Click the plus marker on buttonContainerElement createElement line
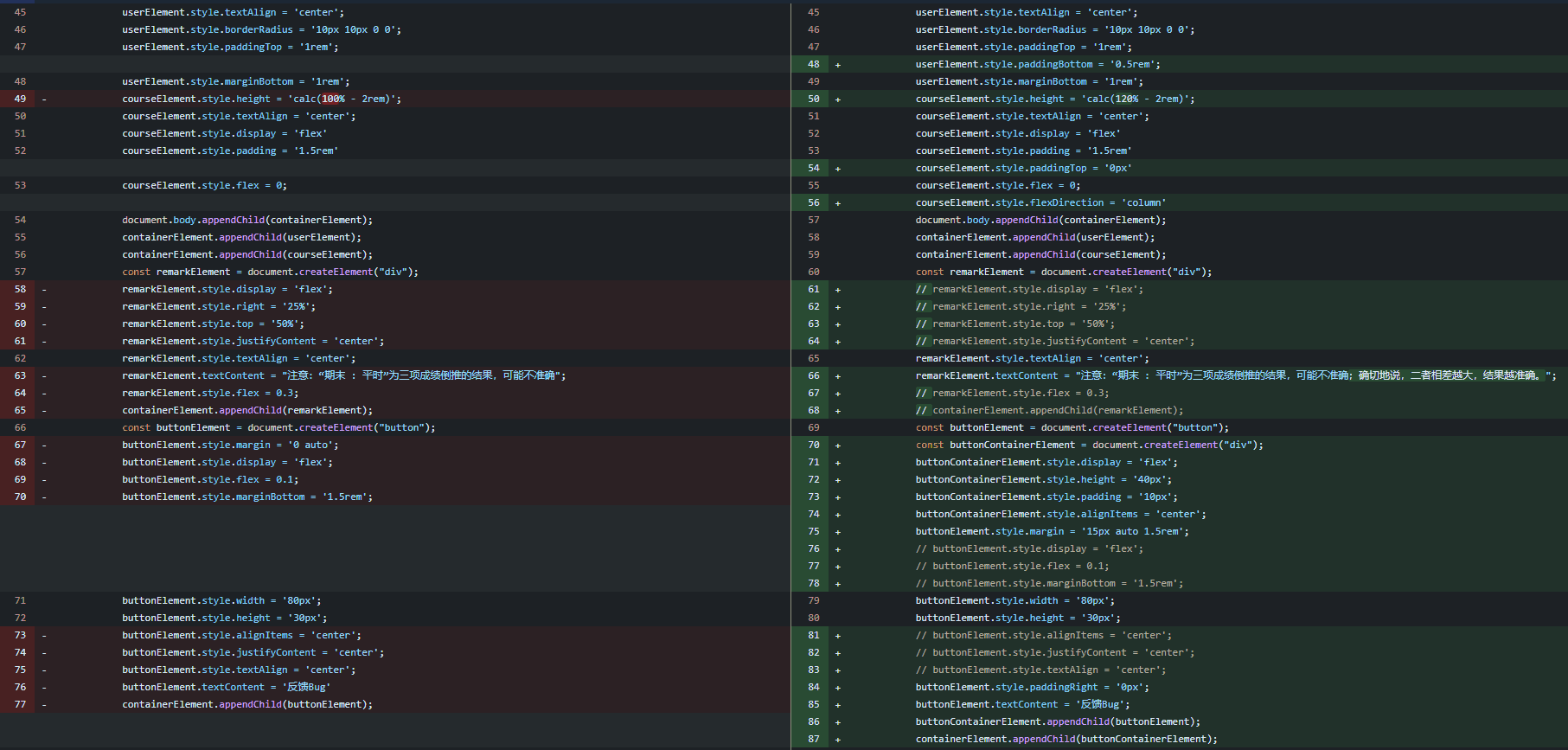The image size is (1568, 750). pos(837,446)
